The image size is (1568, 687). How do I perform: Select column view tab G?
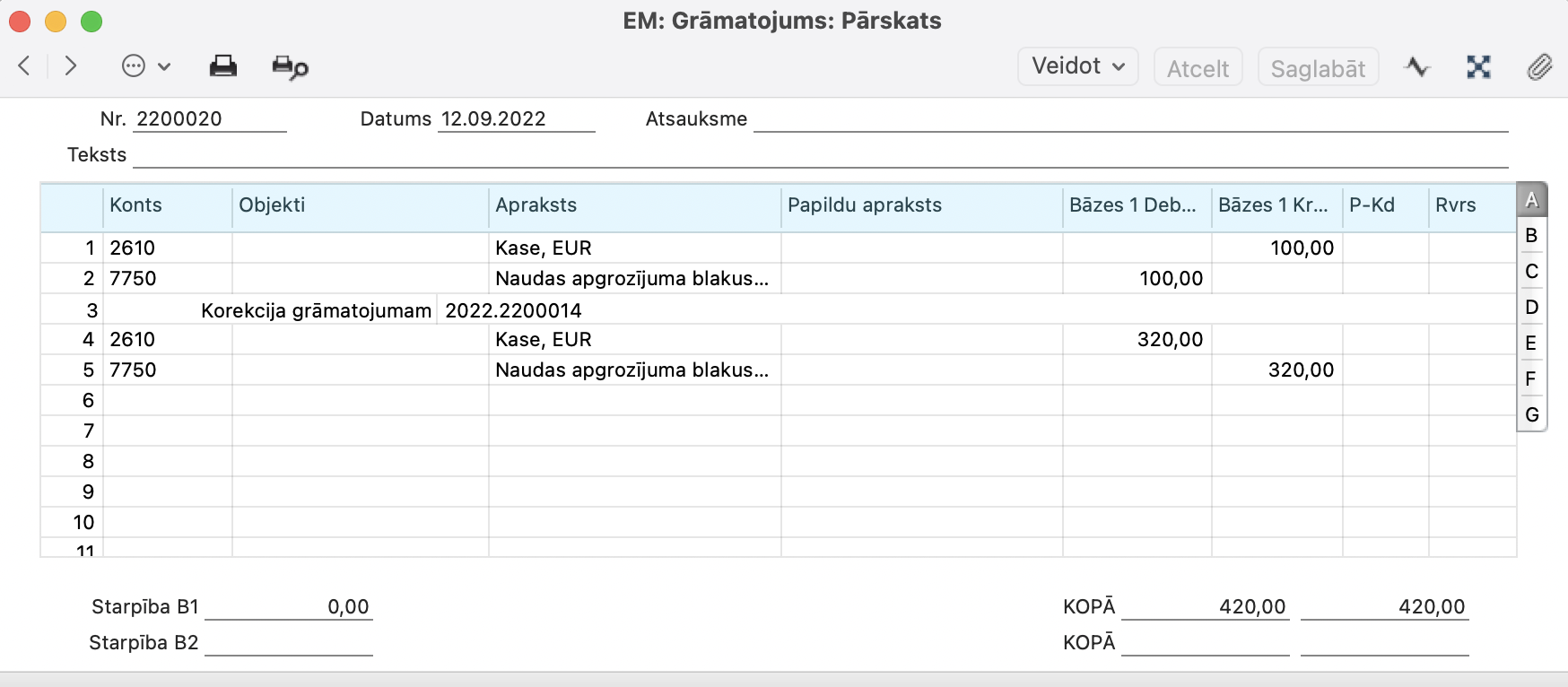[x=1531, y=415]
